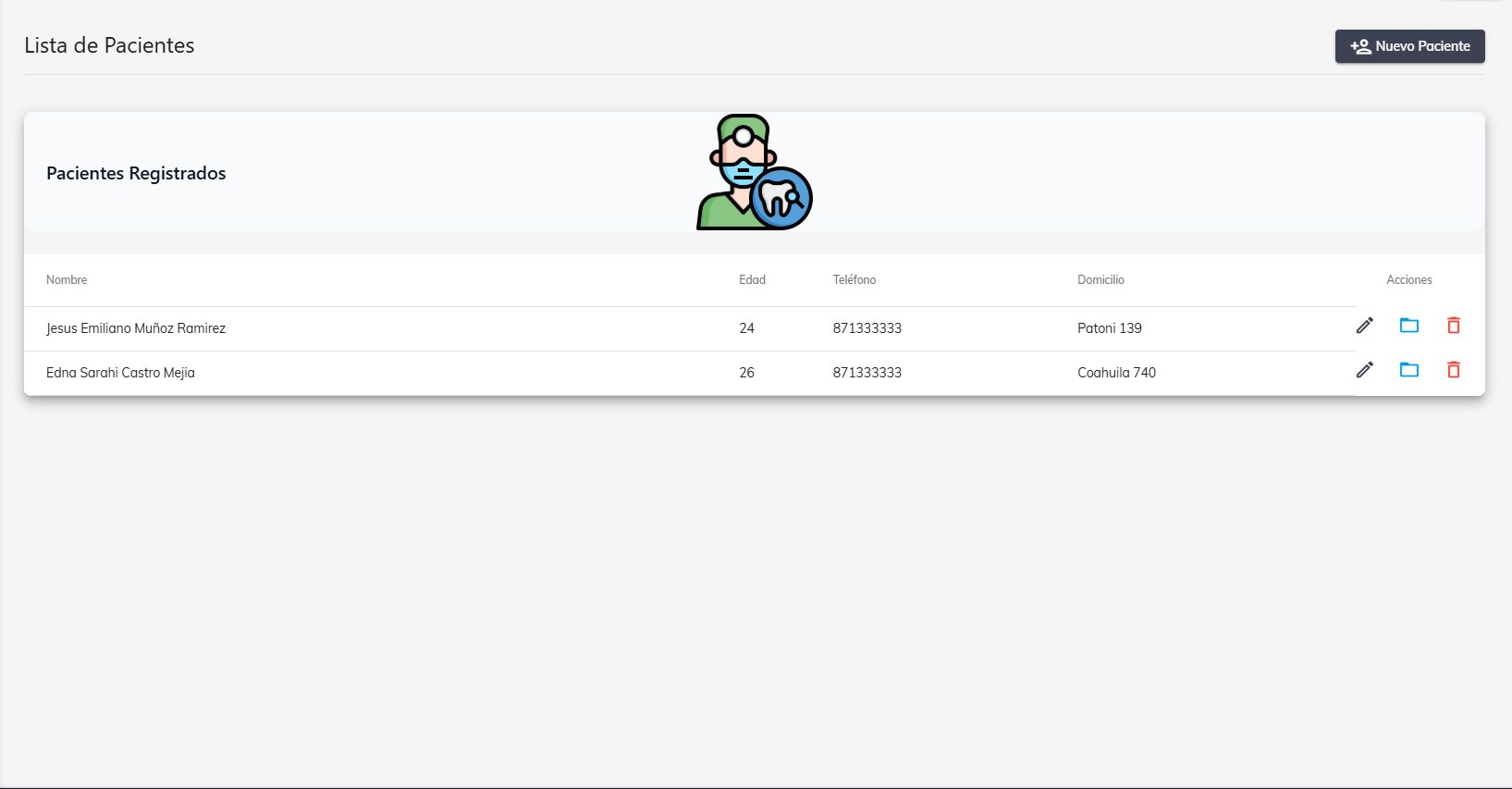Click the address Patoni 139
The height and width of the screenshot is (789, 1512).
[1109, 328]
